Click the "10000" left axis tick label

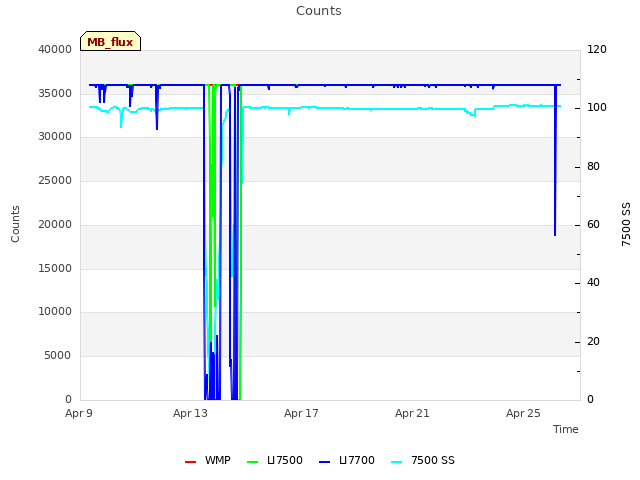point(55,312)
